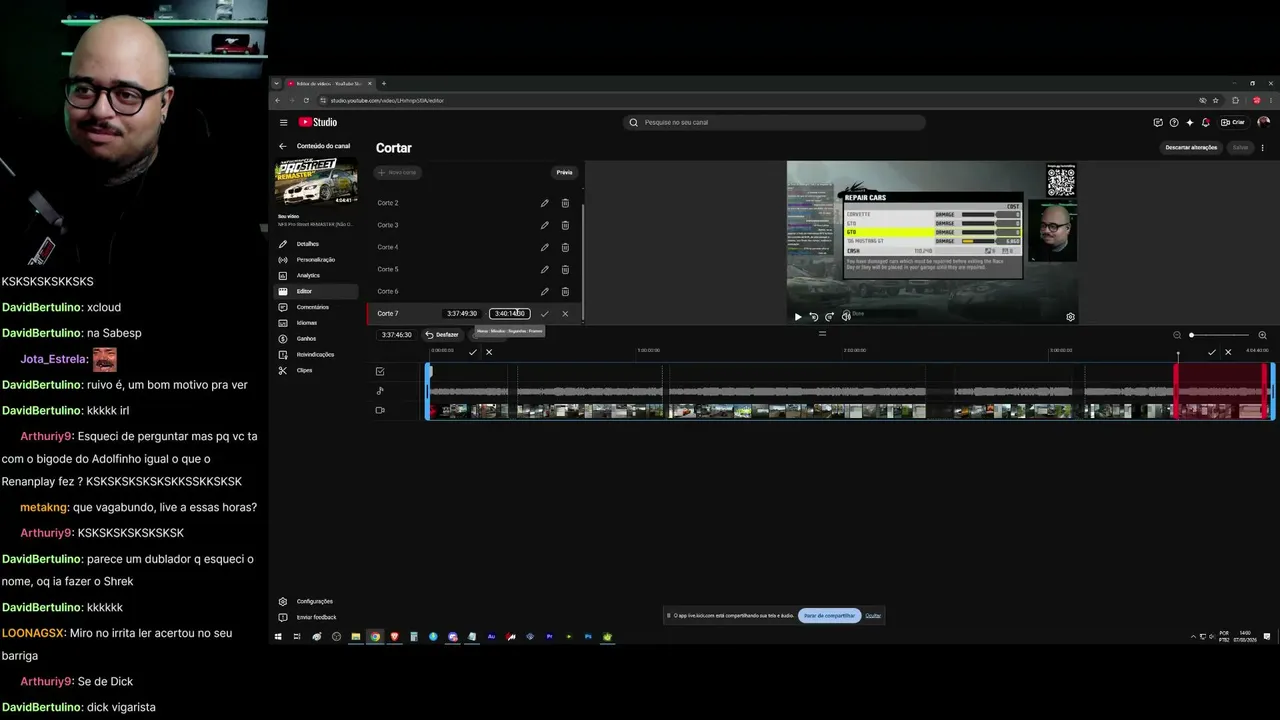
Task: Open the three-dot options menu beside Salvar
Action: 1262,147
